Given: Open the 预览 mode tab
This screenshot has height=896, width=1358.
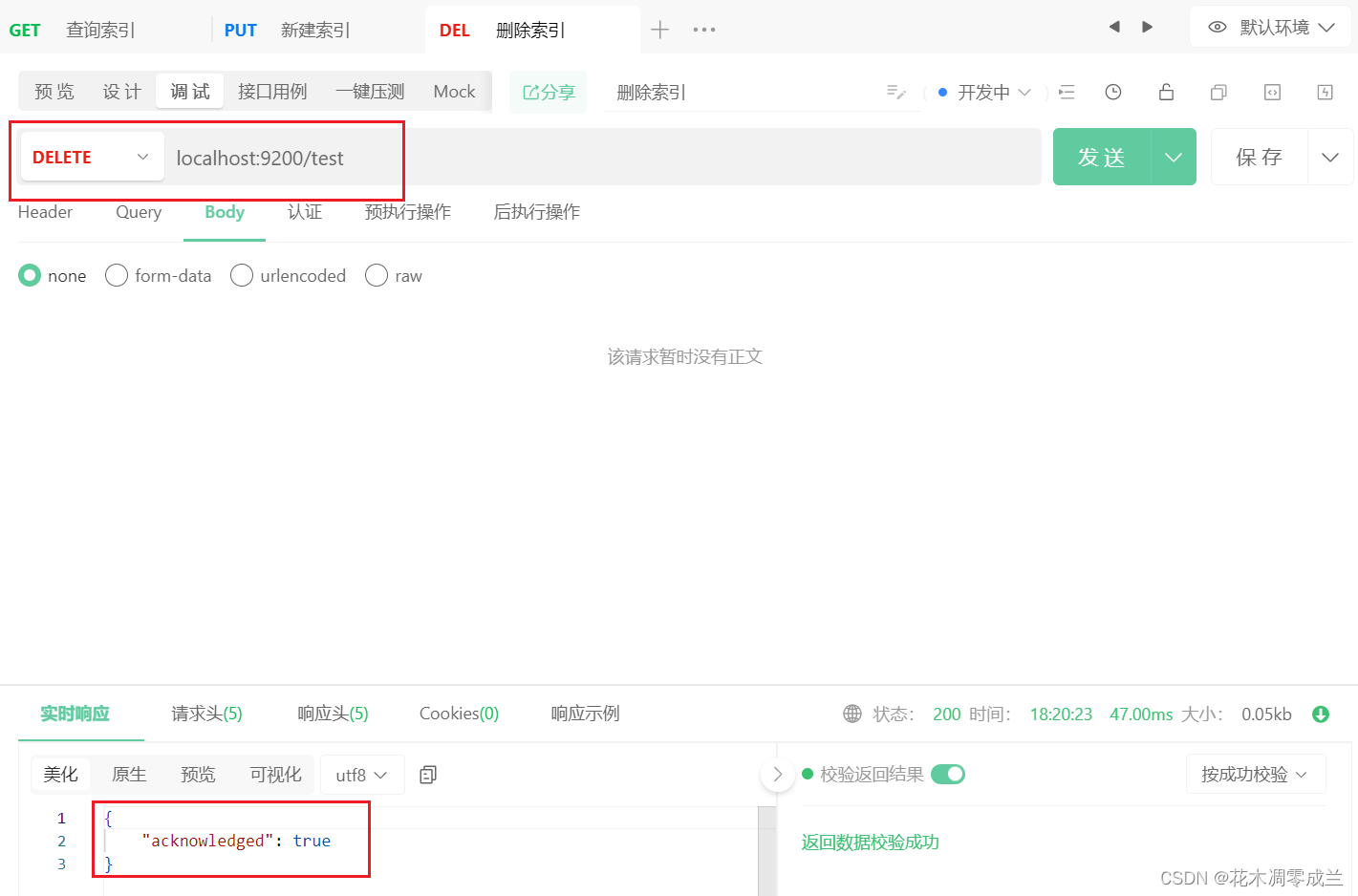Looking at the screenshot, I should point(54,92).
